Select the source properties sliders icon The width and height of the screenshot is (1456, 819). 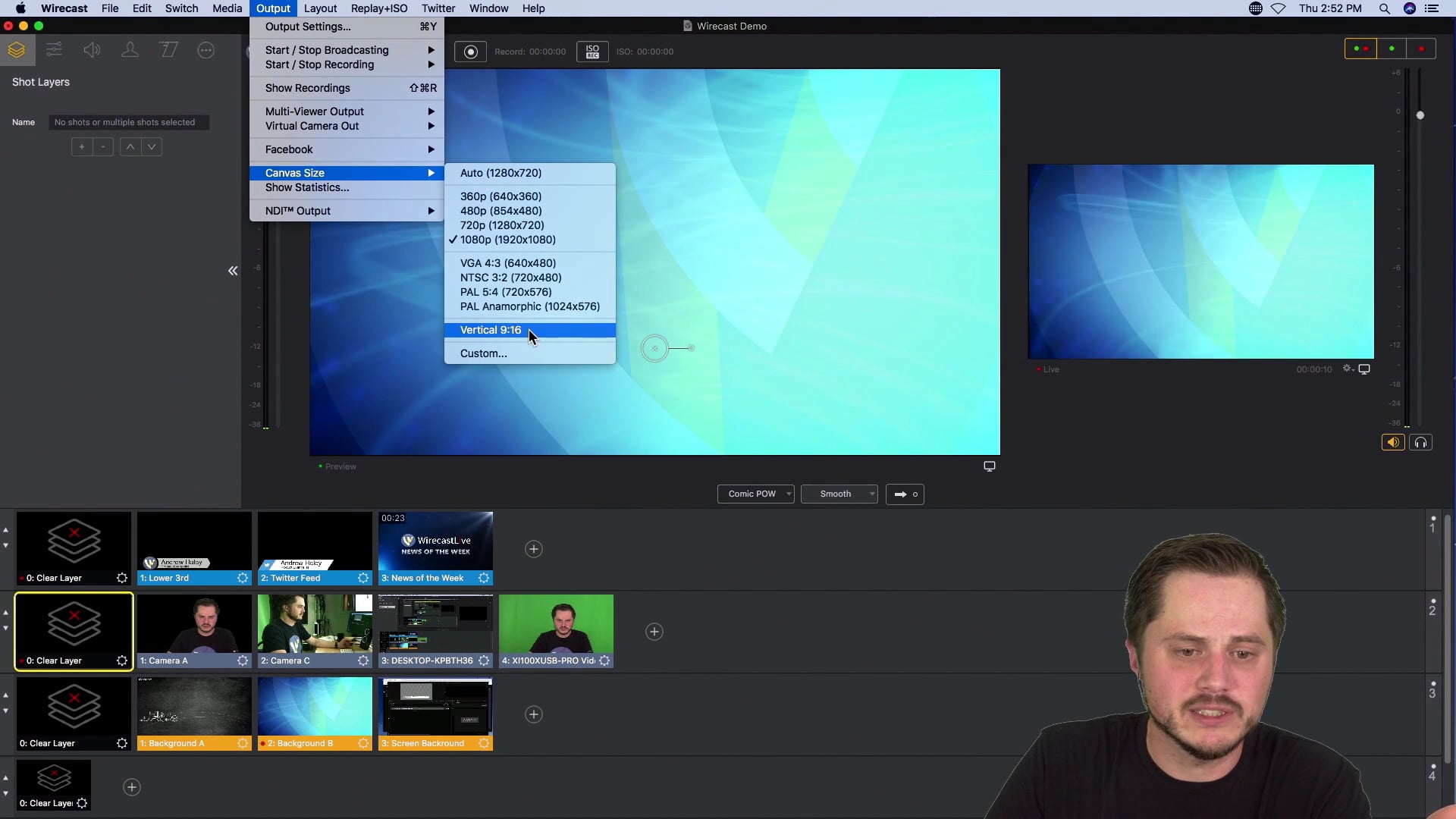pos(53,49)
